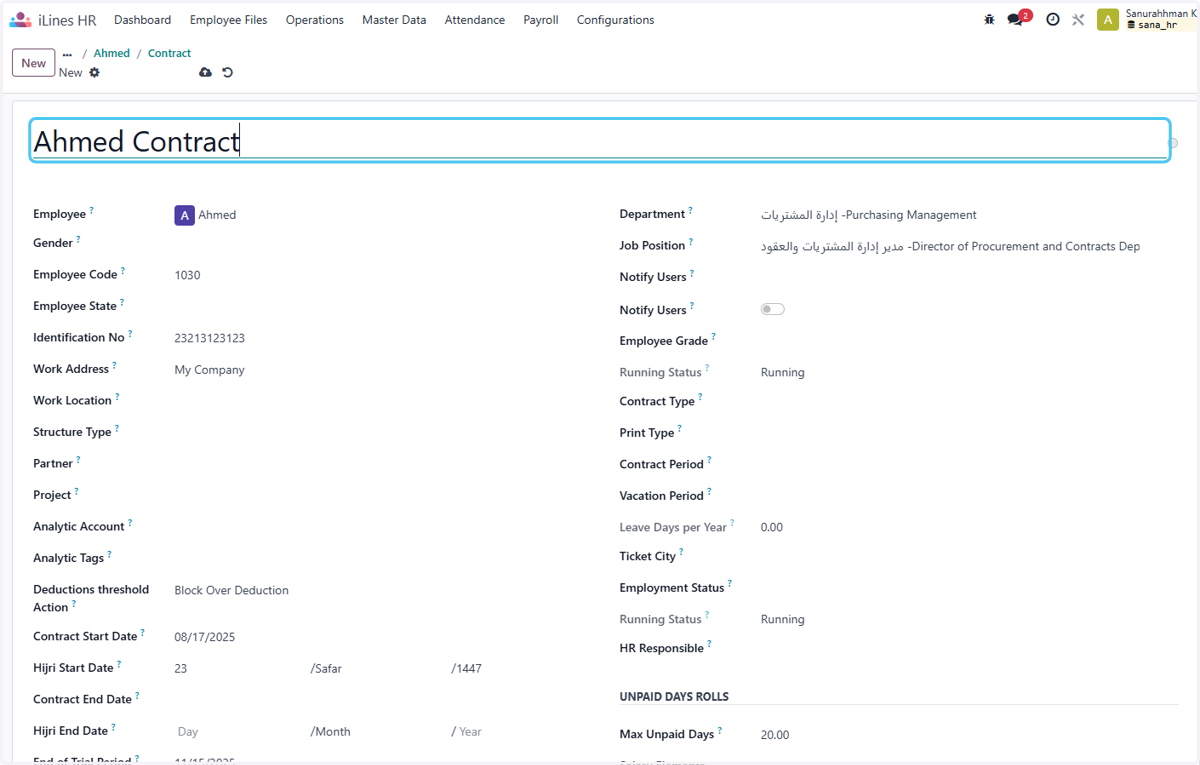
Task: Click Identification No value 23213123123
Action: pyautogui.click(x=209, y=338)
